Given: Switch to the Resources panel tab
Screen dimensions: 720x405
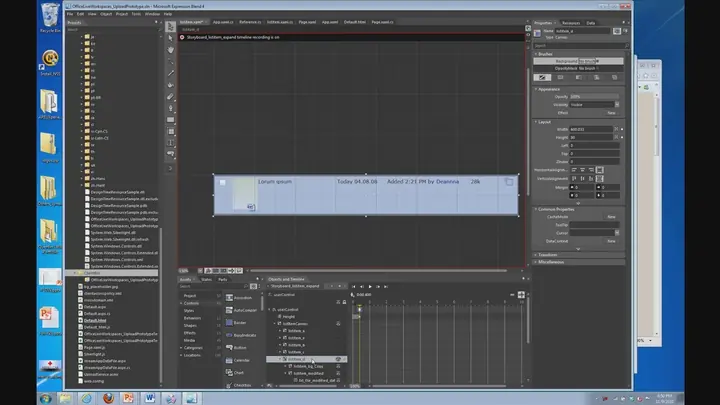Looking at the screenshot, I should (571, 23).
